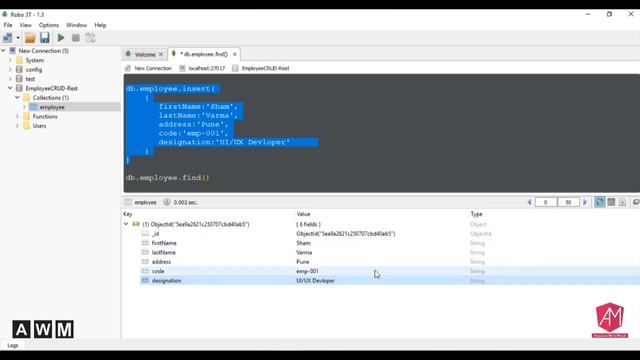Collapse the Collections (1) folder

17,98
